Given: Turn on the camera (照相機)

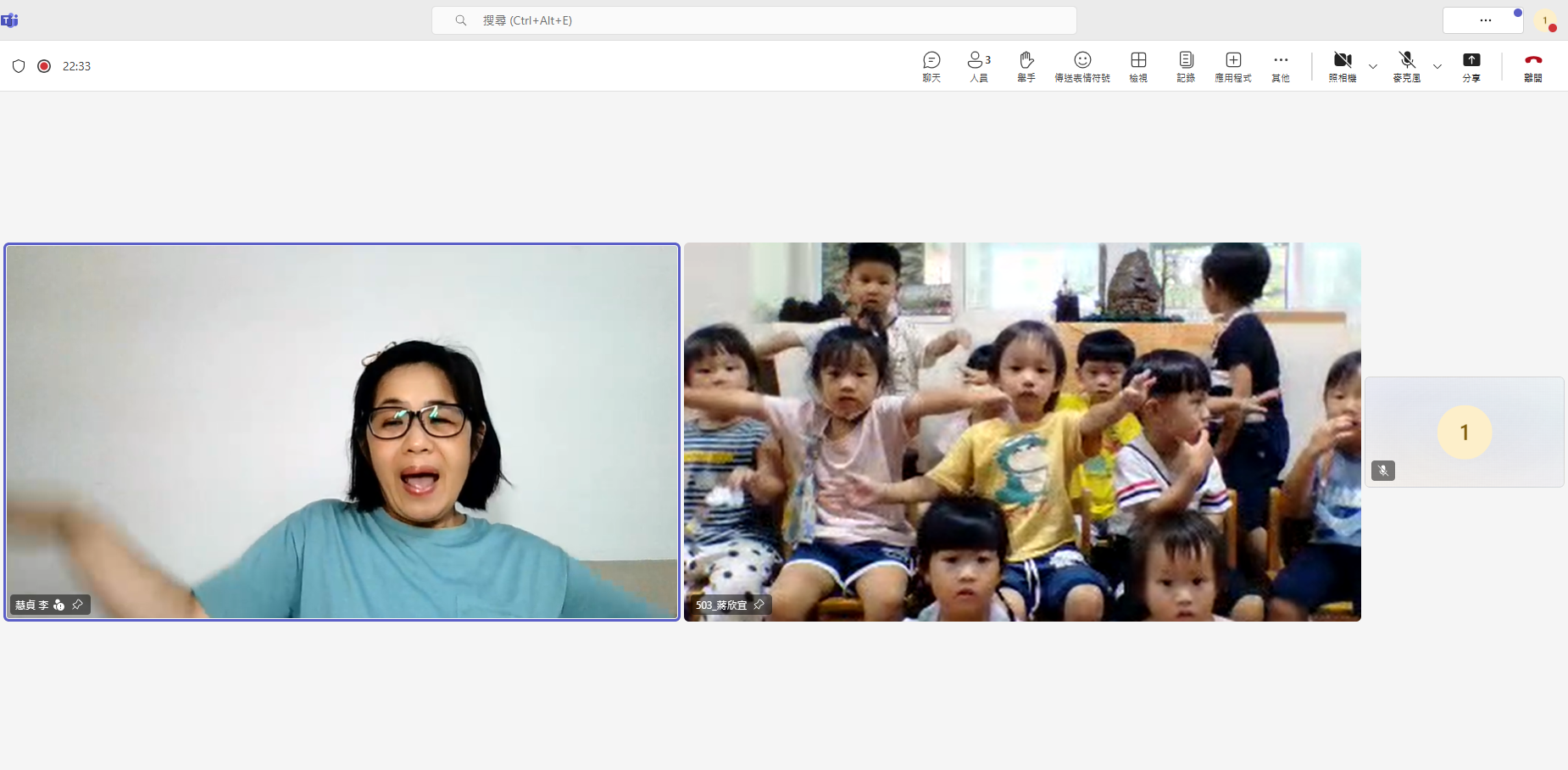Looking at the screenshot, I should coord(1342,65).
